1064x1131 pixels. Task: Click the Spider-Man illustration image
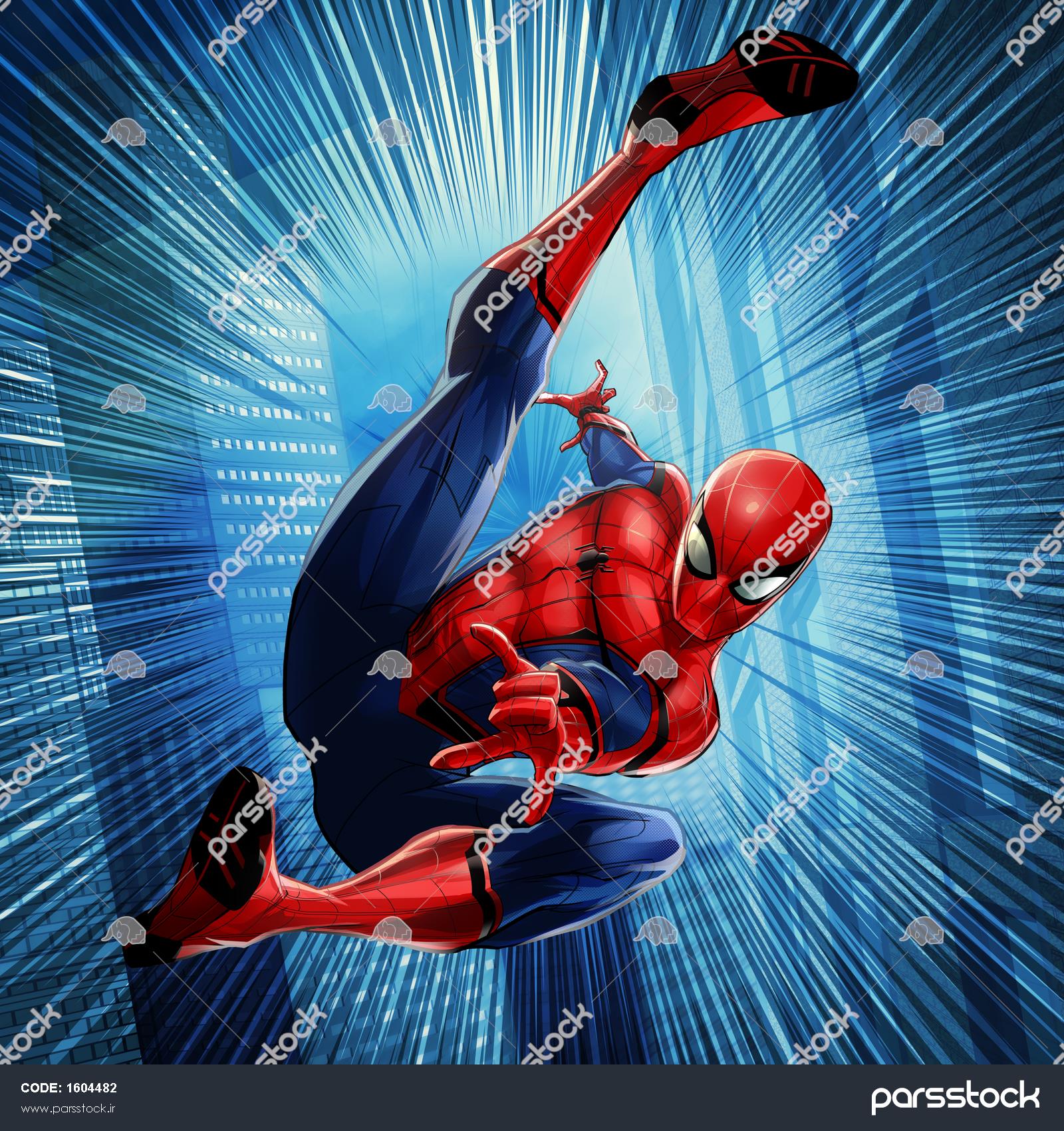(532, 532)
